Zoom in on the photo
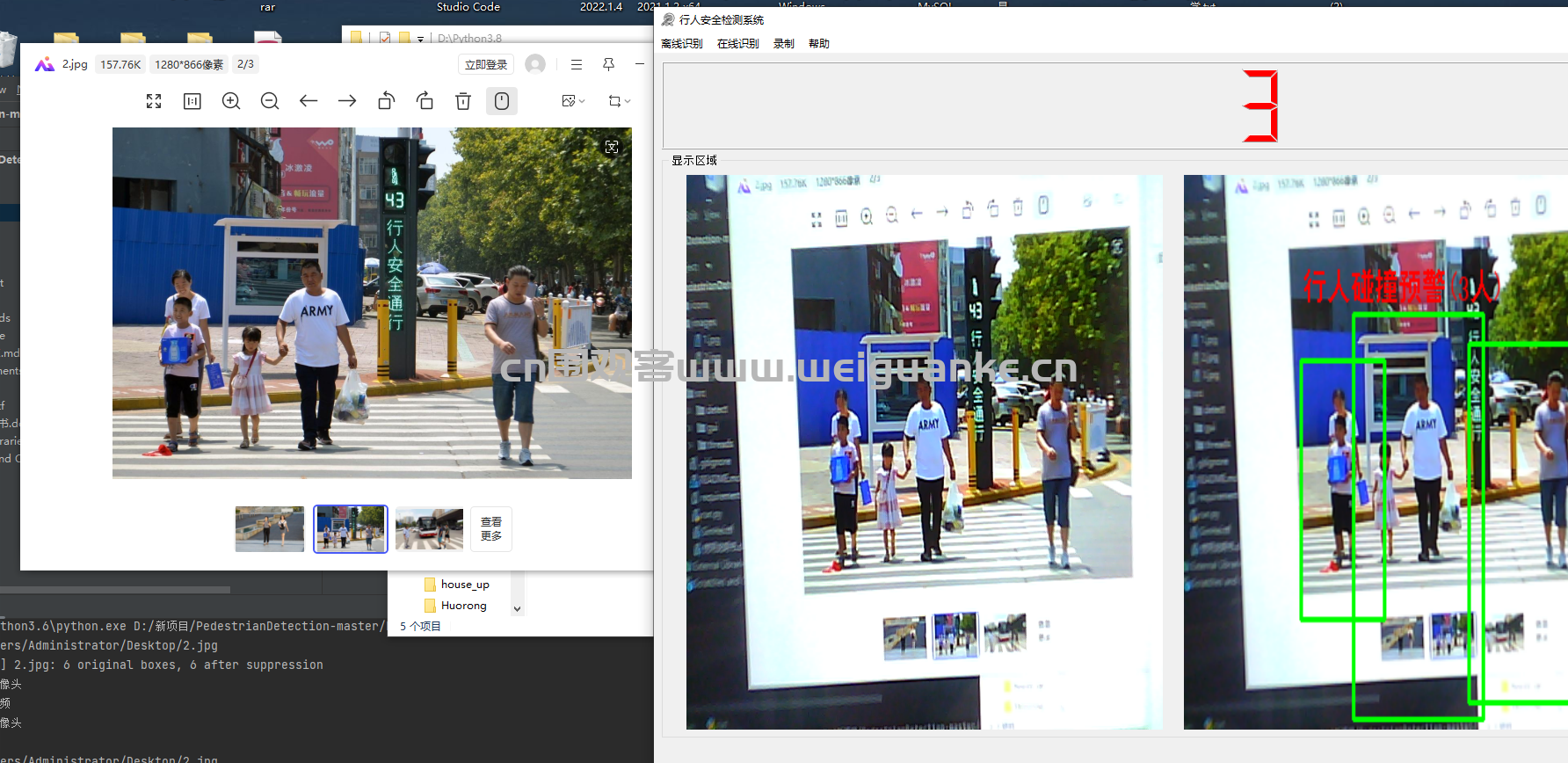This screenshot has width=1568, height=763. 231,101
